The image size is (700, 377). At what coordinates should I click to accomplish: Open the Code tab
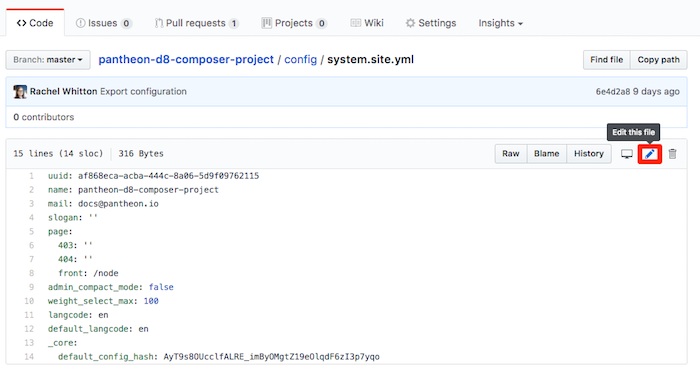click(x=35, y=23)
